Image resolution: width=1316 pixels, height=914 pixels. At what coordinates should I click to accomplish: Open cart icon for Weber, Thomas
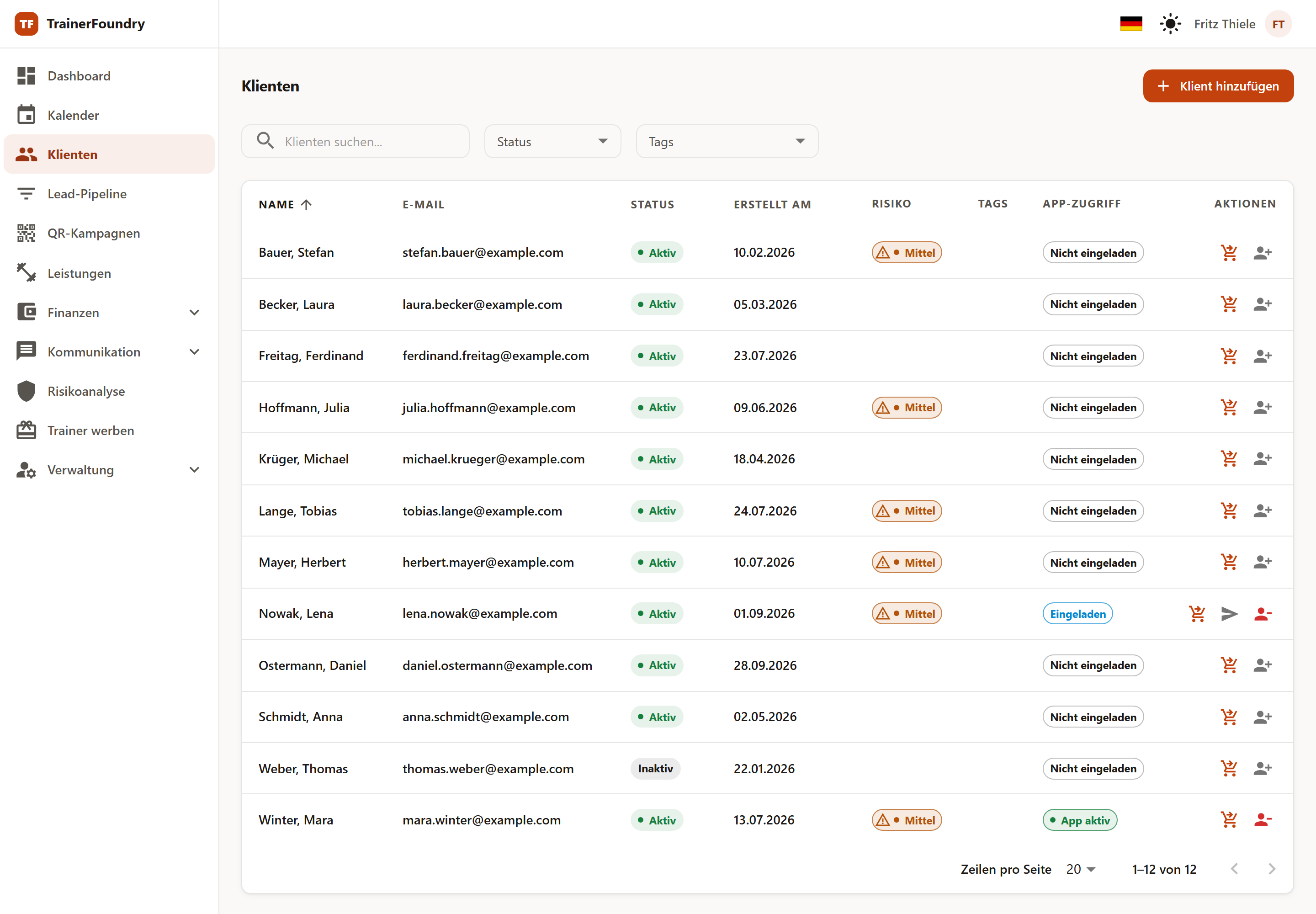pyautogui.click(x=1228, y=769)
